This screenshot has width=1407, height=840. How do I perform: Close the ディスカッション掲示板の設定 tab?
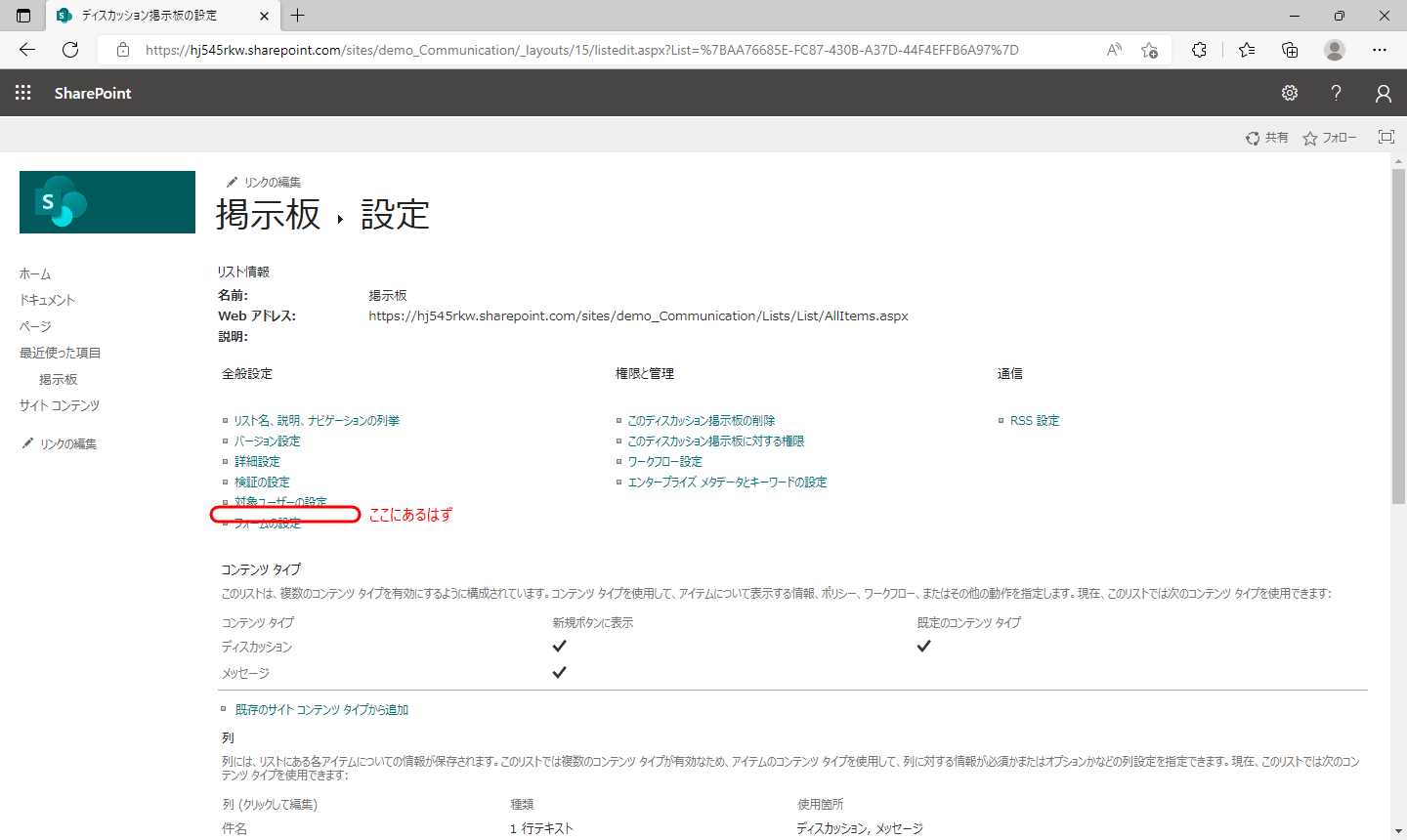tap(265, 16)
